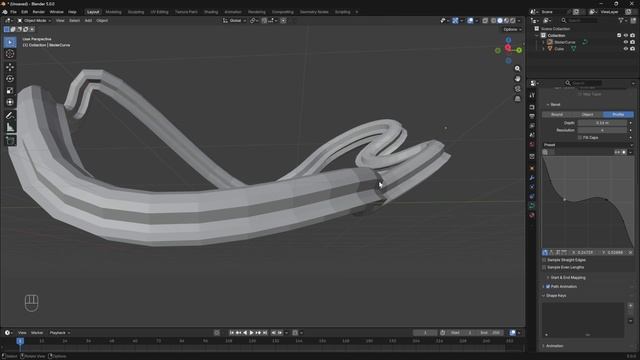
Task: Open the Scene properties tab
Action: point(532,135)
